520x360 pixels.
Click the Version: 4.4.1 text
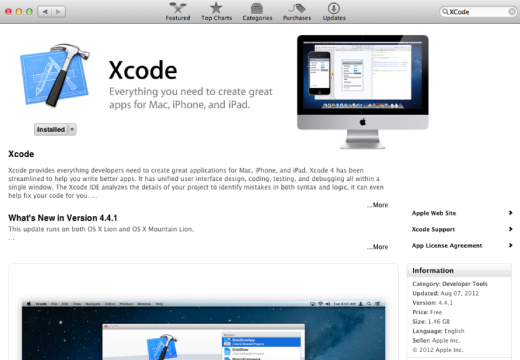(432, 303)
